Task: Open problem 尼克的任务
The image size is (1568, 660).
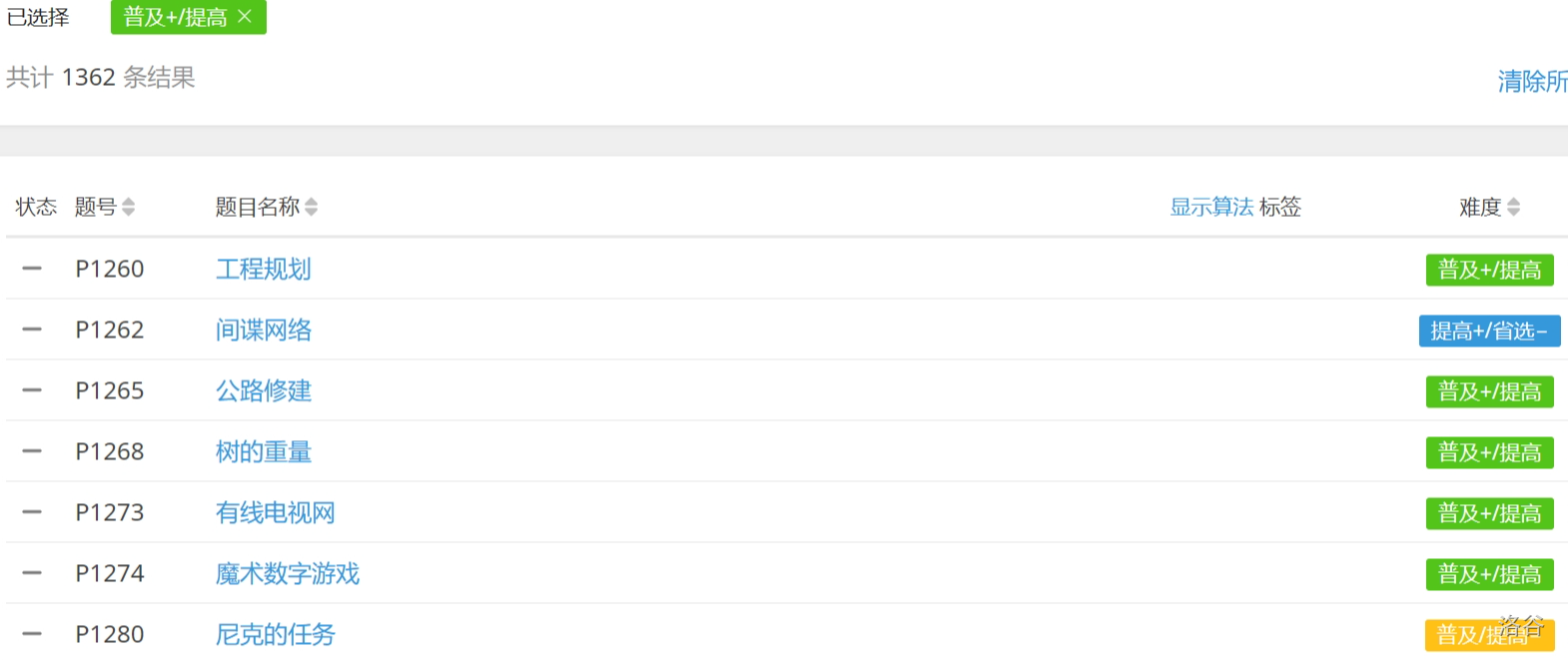Action: pos(276,634)
